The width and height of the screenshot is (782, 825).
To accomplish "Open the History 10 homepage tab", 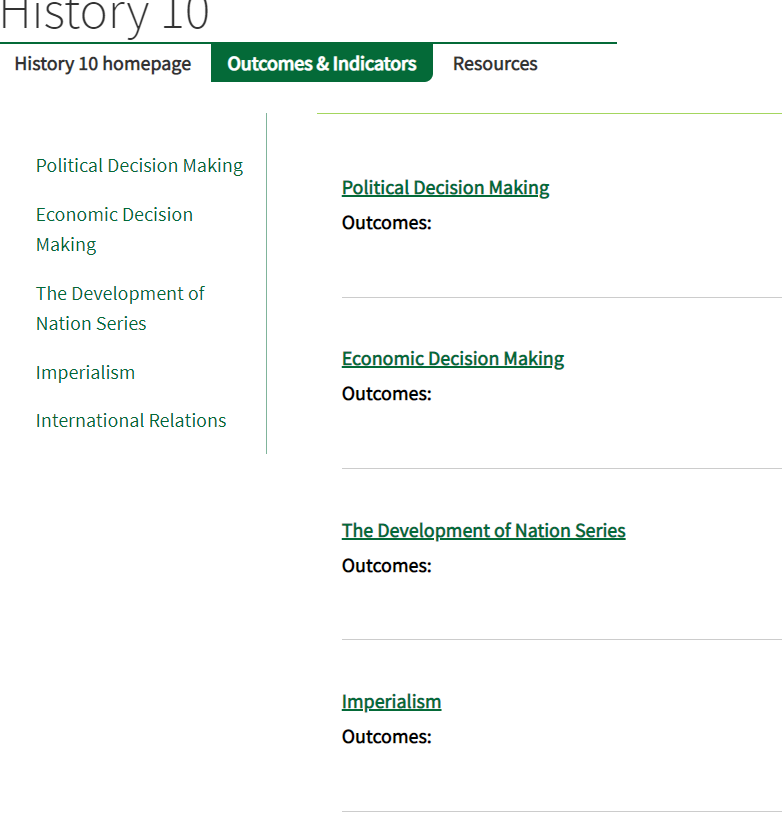I will pos(103,64).
